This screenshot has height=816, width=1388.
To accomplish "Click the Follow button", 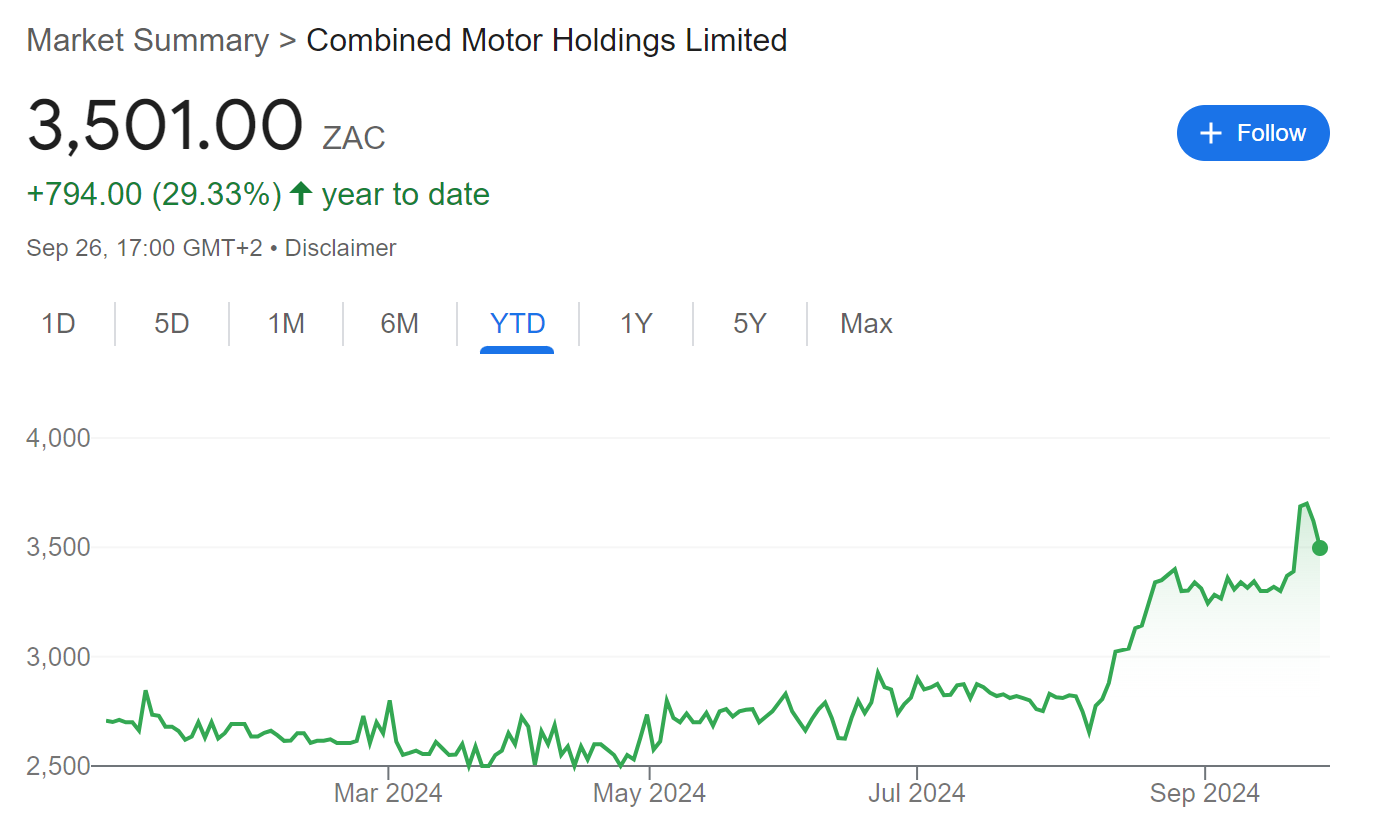I will 1253,133.
